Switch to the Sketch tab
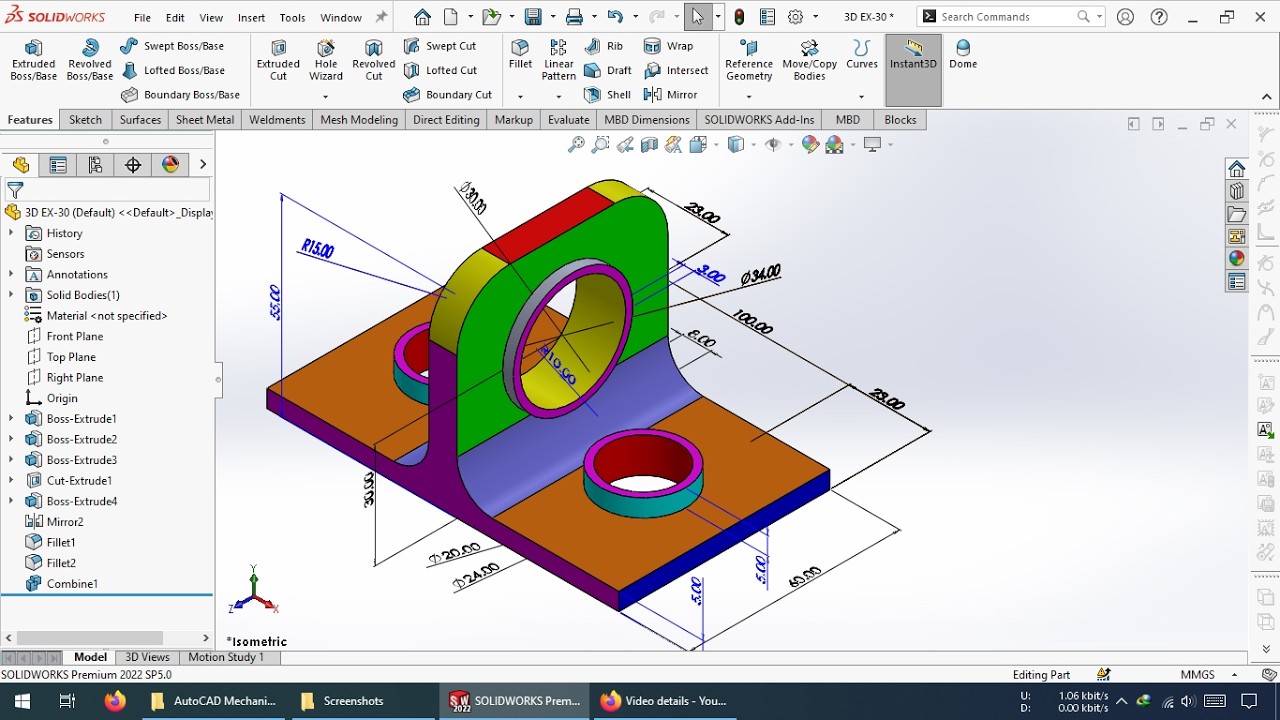This screenshot has width=1280, height=720. coord(85,120)
